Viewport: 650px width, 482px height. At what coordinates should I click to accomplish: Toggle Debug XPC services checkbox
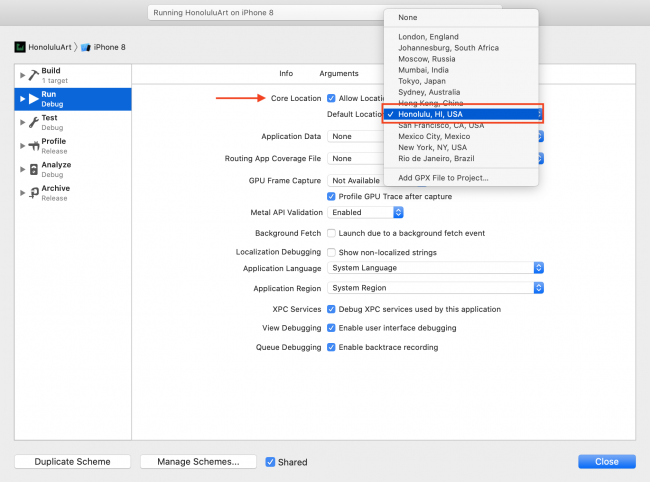point(331,309)
